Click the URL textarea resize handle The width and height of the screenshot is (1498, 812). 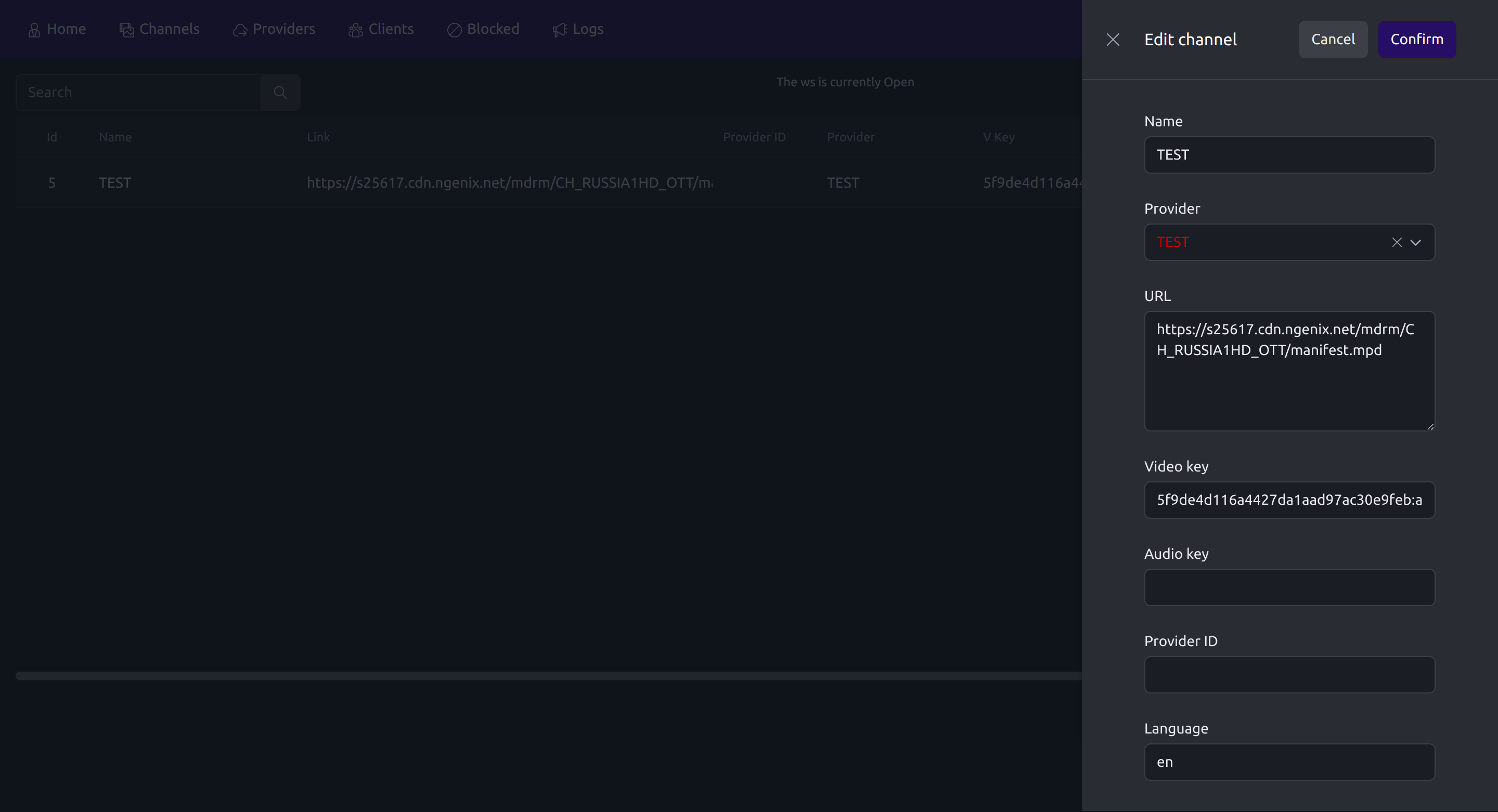[x=1430, y=426]
